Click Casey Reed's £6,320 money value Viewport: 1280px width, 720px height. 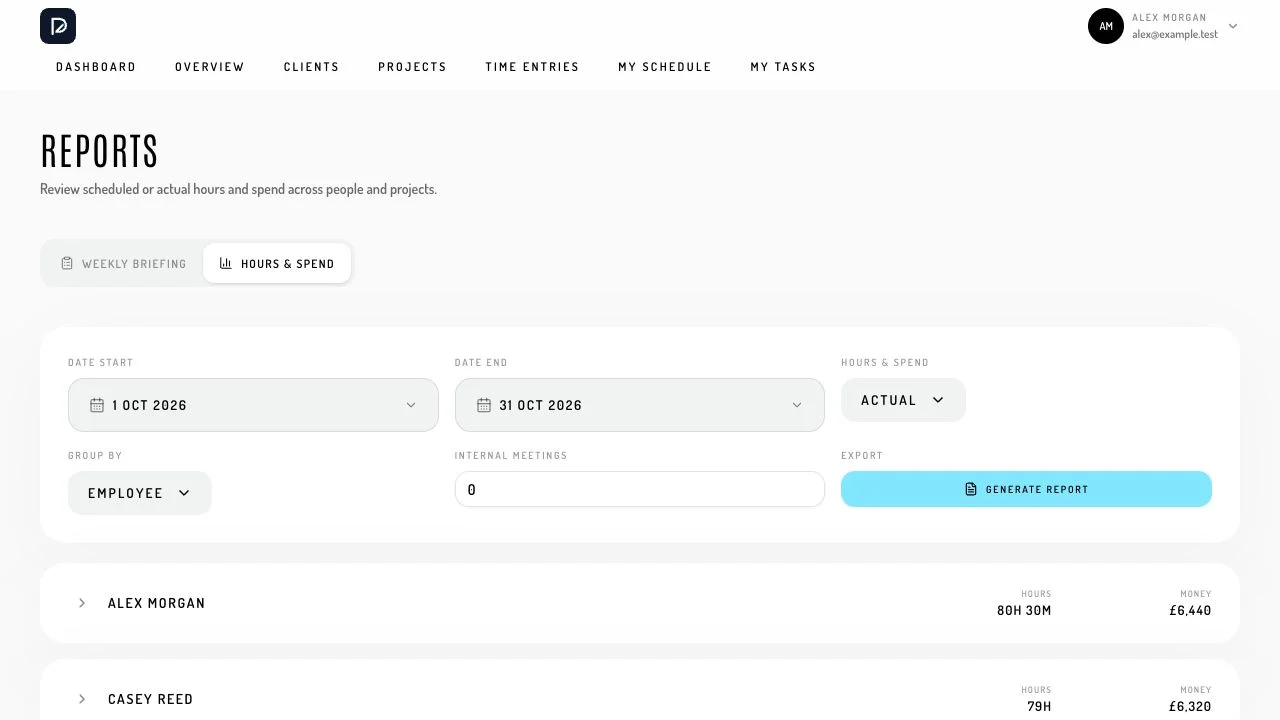(1190, 707)
